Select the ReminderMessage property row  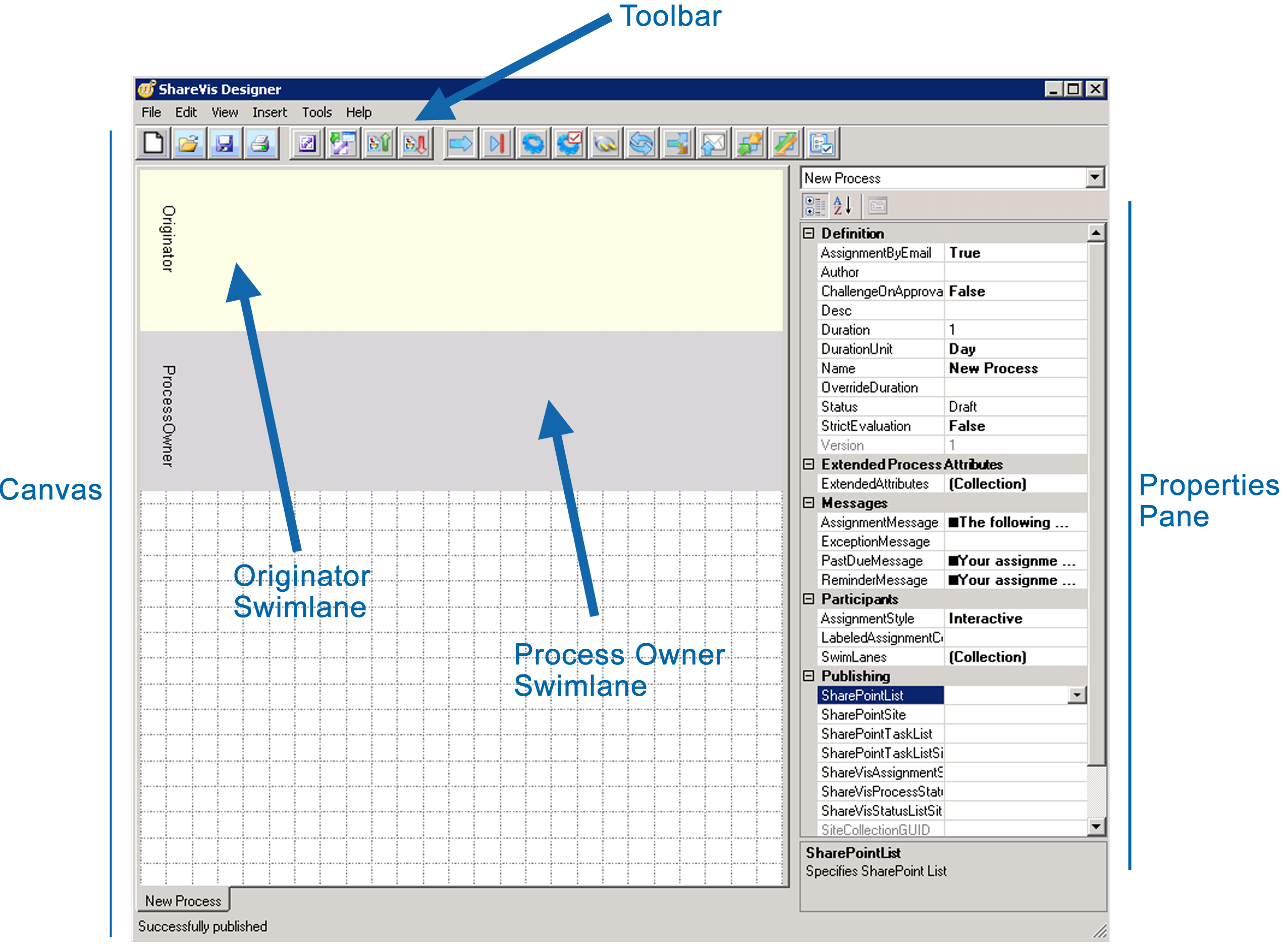(x=952, y=580)
